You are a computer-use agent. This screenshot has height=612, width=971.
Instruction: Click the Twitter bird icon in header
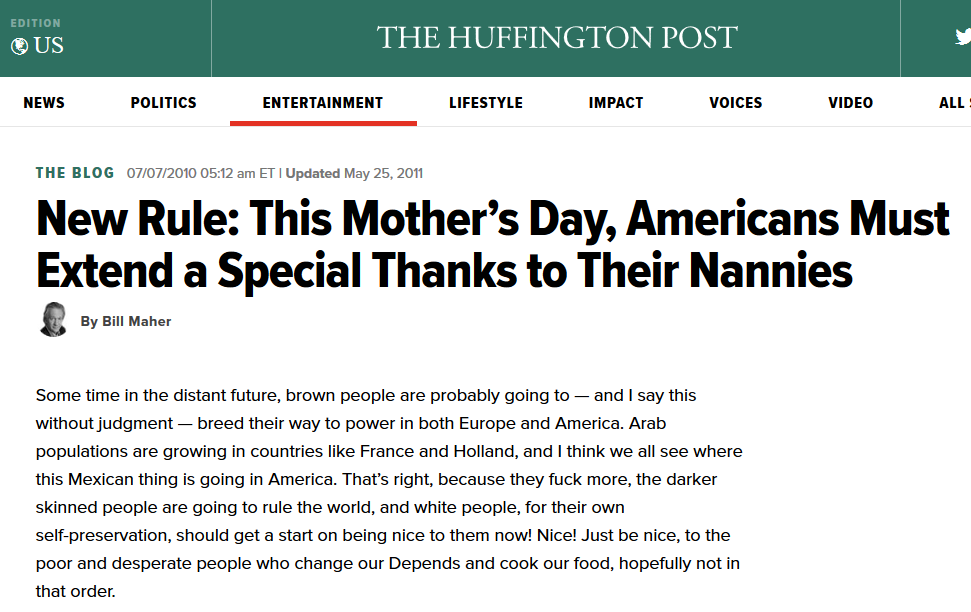(963, 37)
